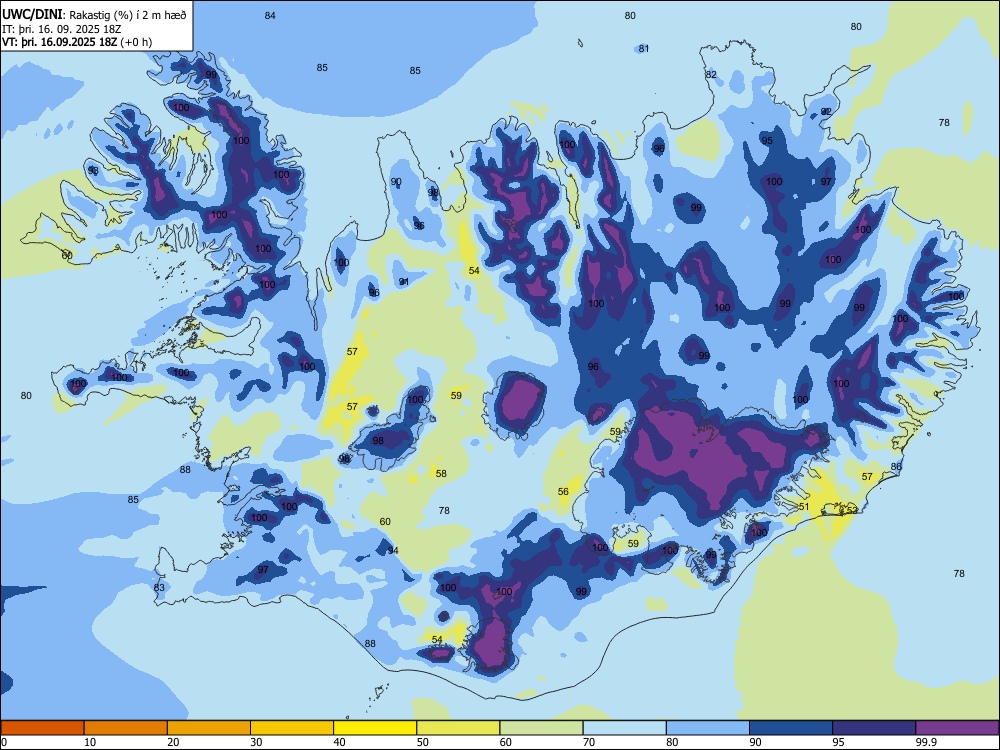Screen dimensions: 1000x750
Task: Select the medium blue 80–90 legend swatch
Action: 708,728
